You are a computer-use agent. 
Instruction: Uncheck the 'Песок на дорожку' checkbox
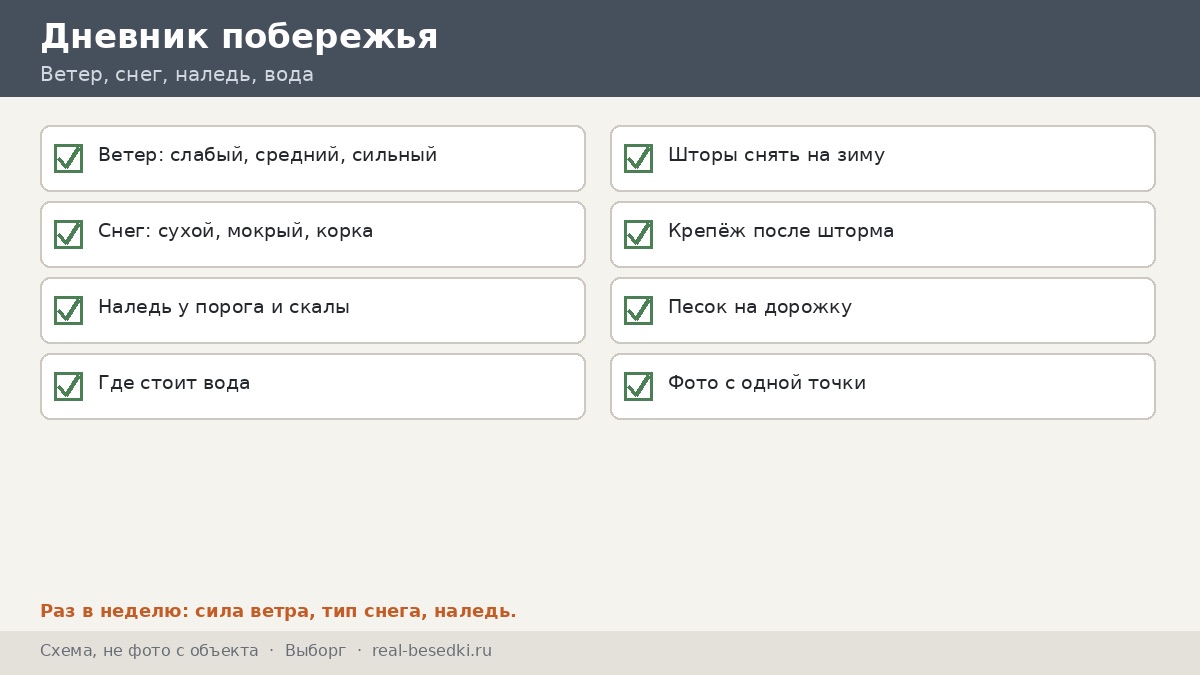coord(638,310)
